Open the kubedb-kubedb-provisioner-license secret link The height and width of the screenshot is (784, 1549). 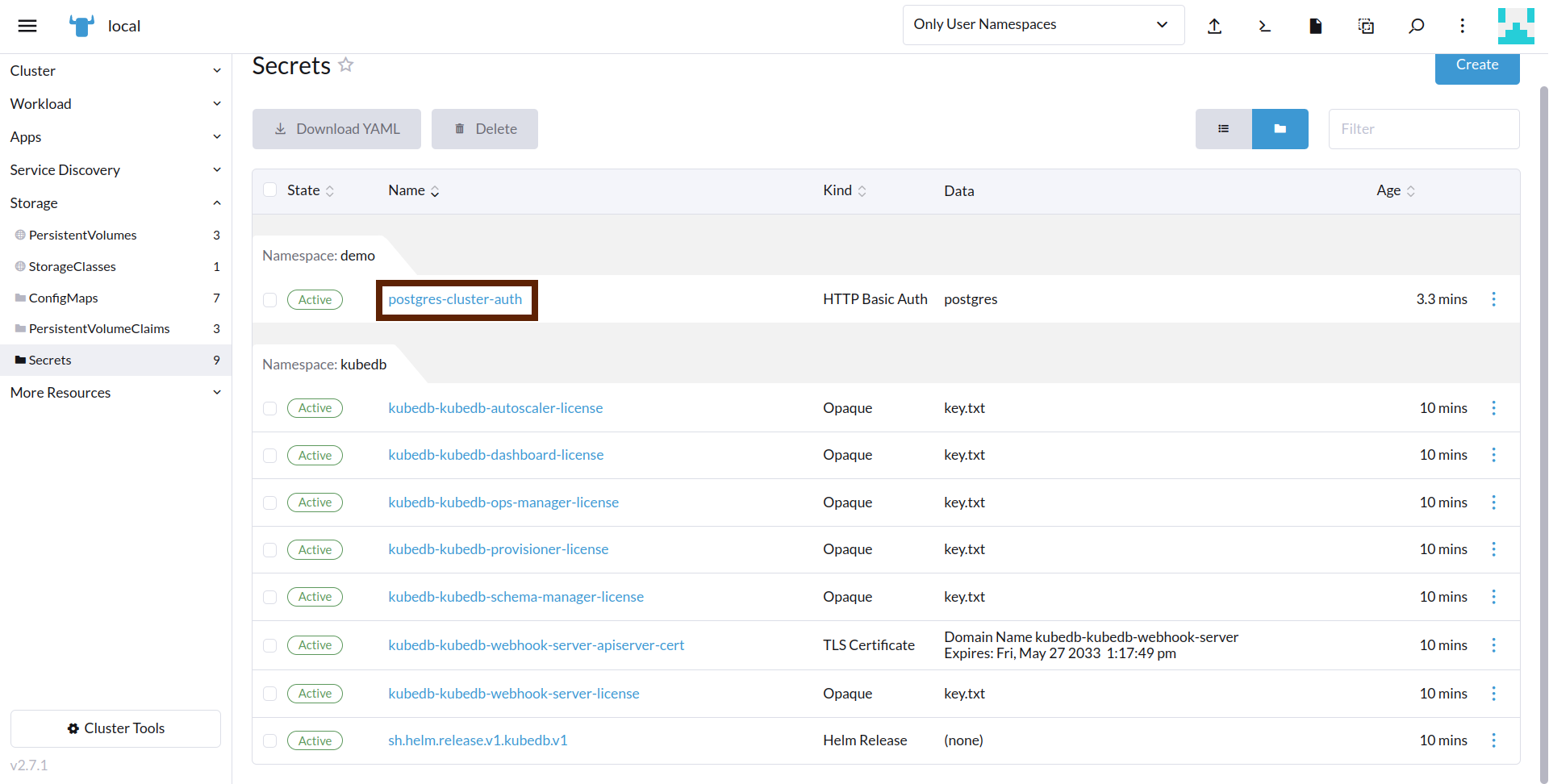click(498, 549)
